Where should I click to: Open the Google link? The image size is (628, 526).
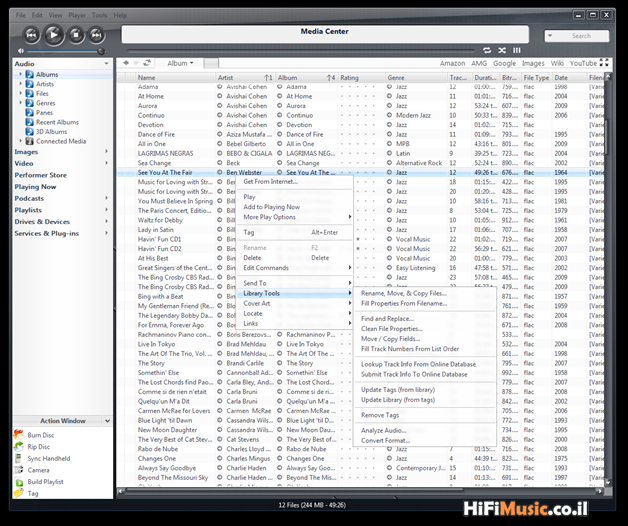(x=504, y=63)
